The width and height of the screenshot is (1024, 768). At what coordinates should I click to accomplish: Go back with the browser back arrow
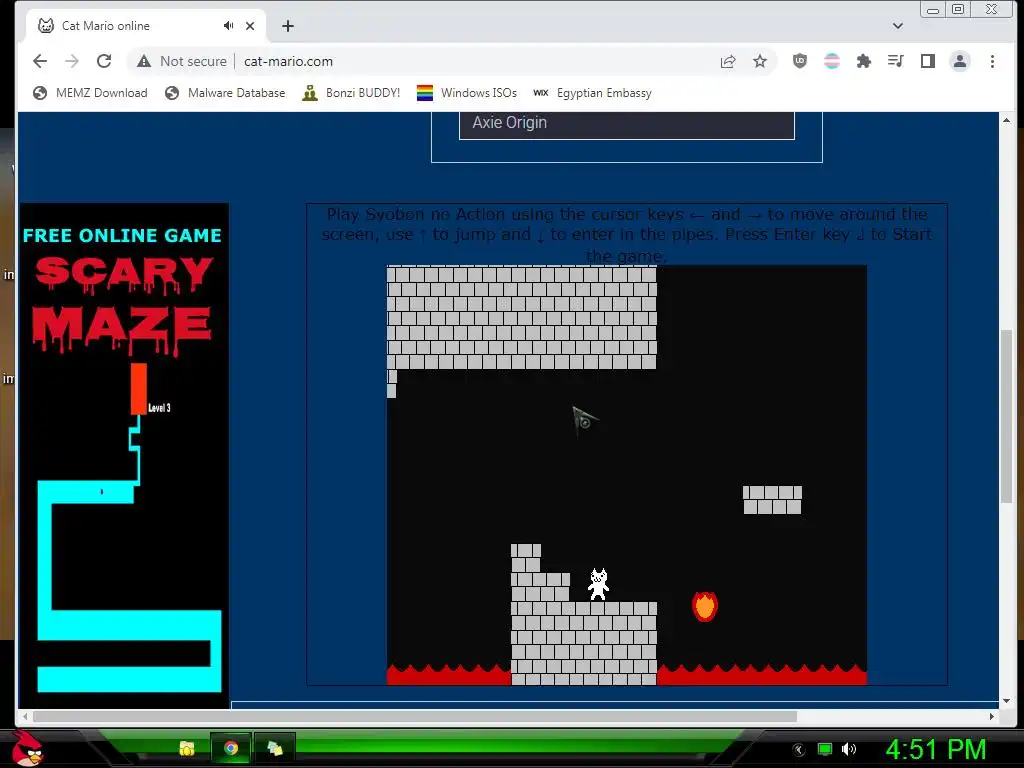point(40,61)
